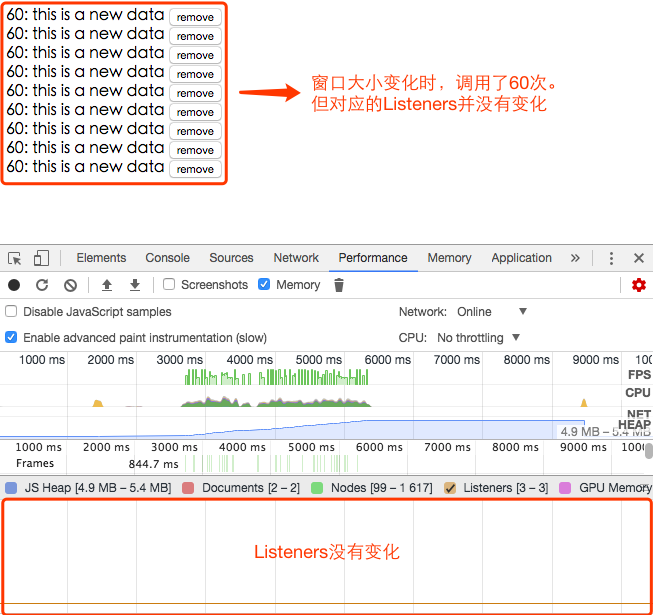The image size is (653, 615).
Task: Open the DevTools three-dot menu
Action: pyautogui.click(x=611, y=258)
